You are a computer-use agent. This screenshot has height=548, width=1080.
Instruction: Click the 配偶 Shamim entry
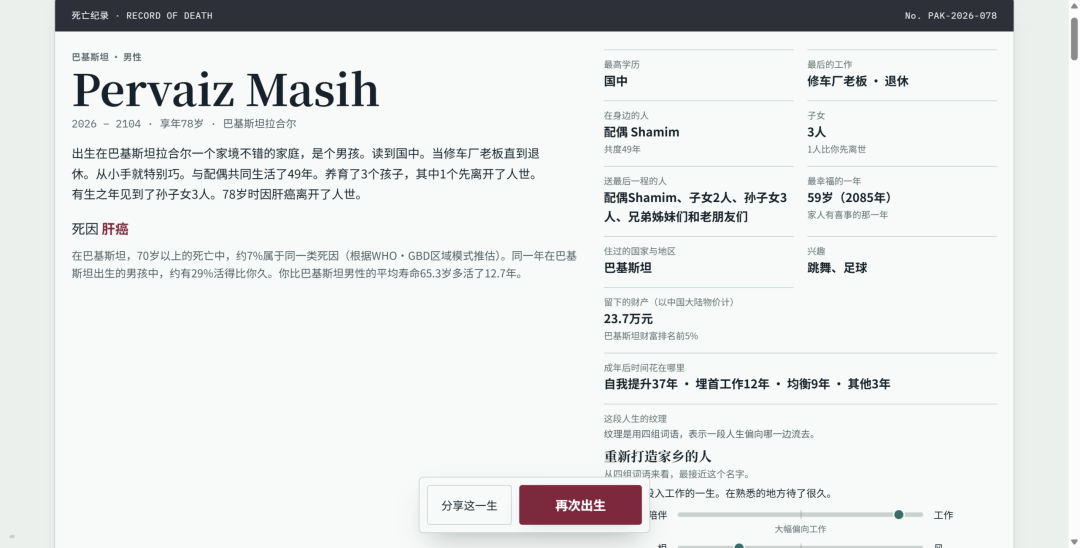click(x=641, y=131)
